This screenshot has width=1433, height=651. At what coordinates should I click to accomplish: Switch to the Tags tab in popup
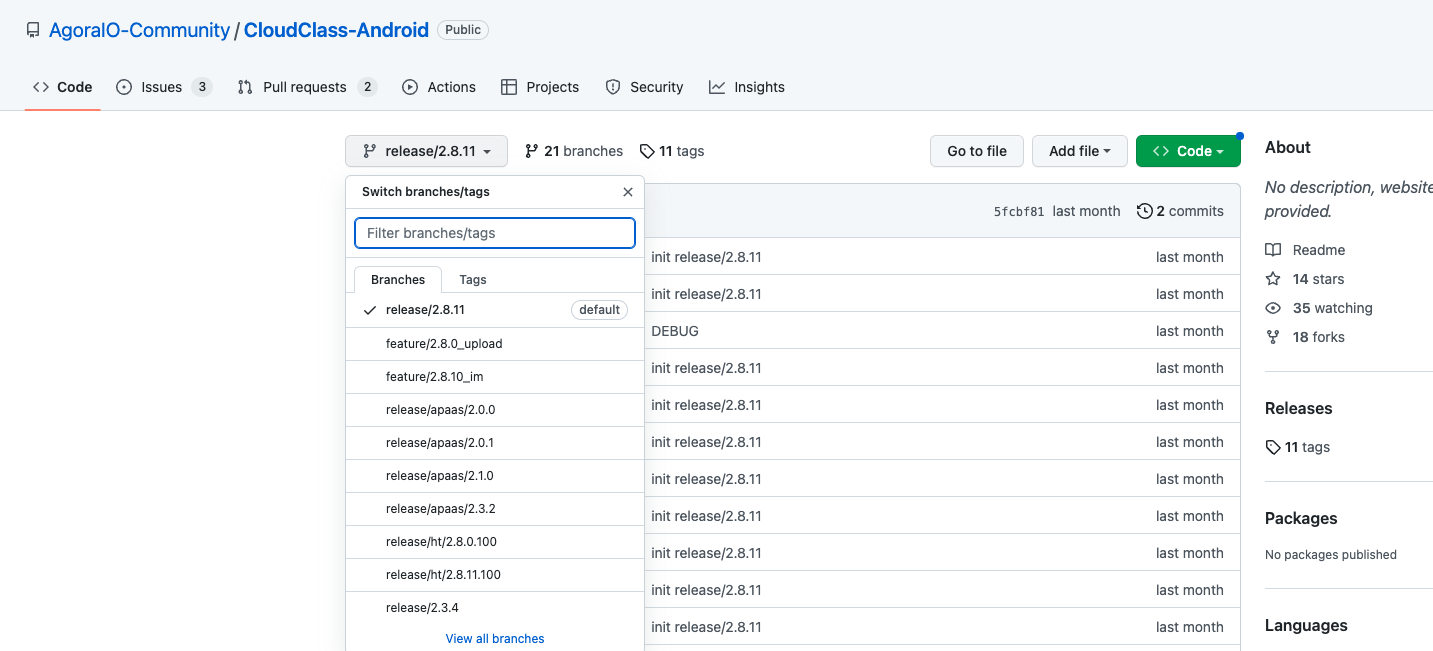[x=473, y=280]
